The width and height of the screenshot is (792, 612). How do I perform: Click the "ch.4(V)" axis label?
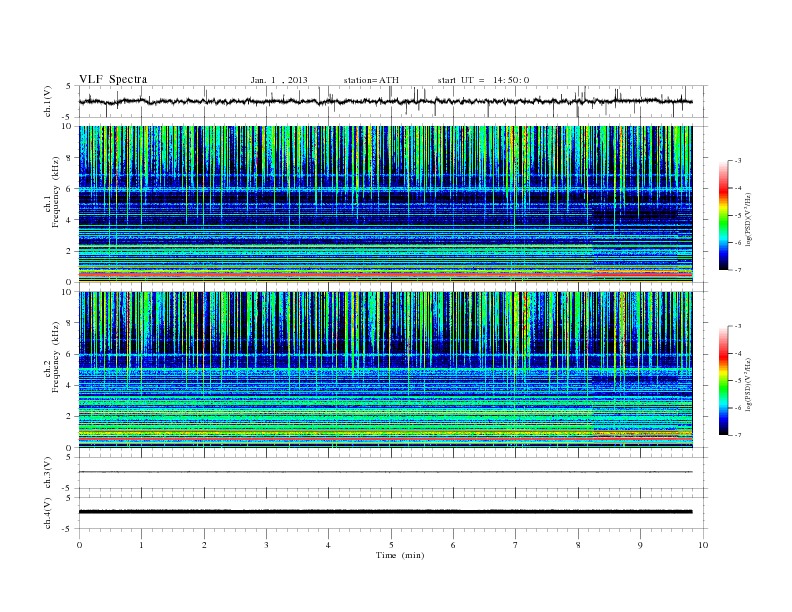pos(48,513)
